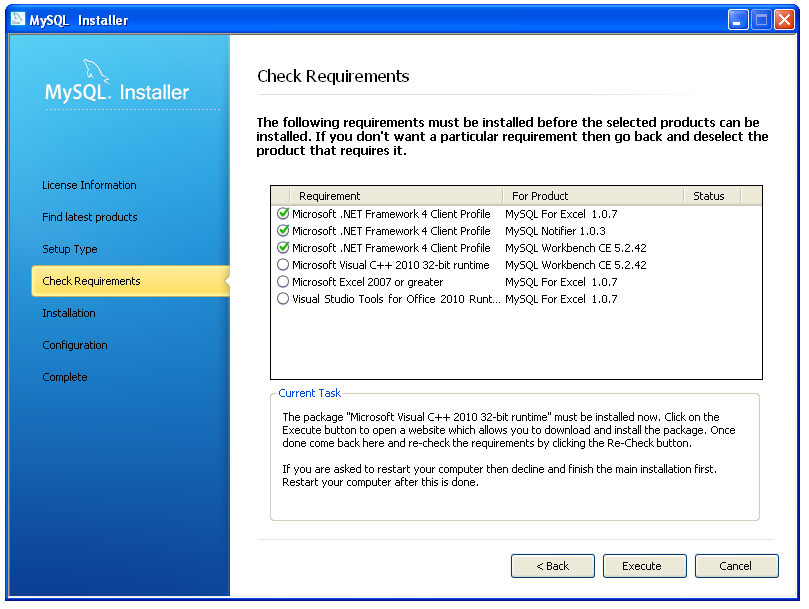Select the Check Requirements step
The width and height of the screenshot is (809, 609).
tap(131, 281)
